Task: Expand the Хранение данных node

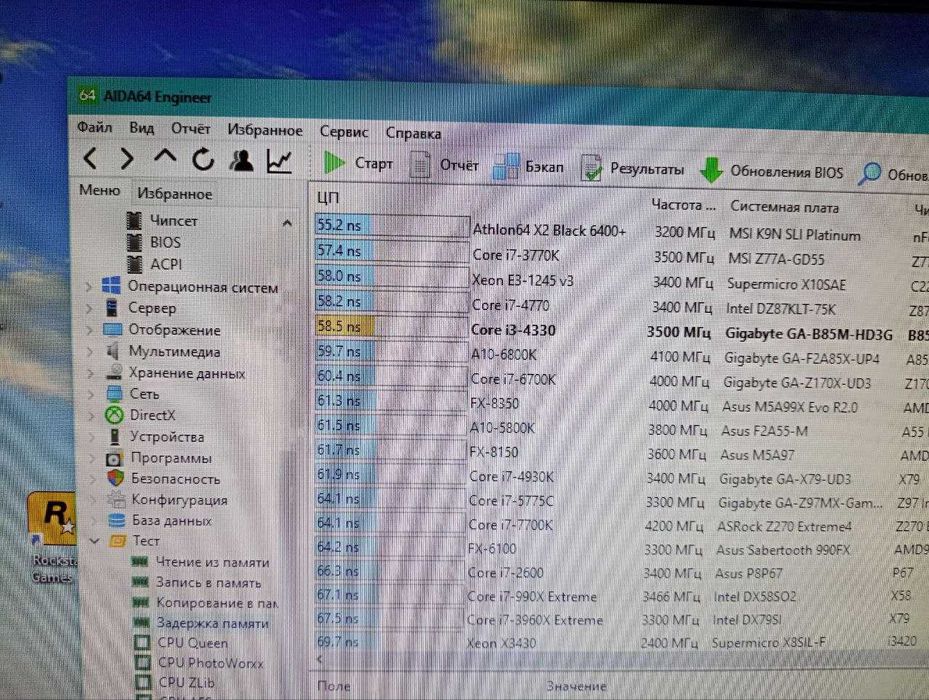Action: point(91,373)
